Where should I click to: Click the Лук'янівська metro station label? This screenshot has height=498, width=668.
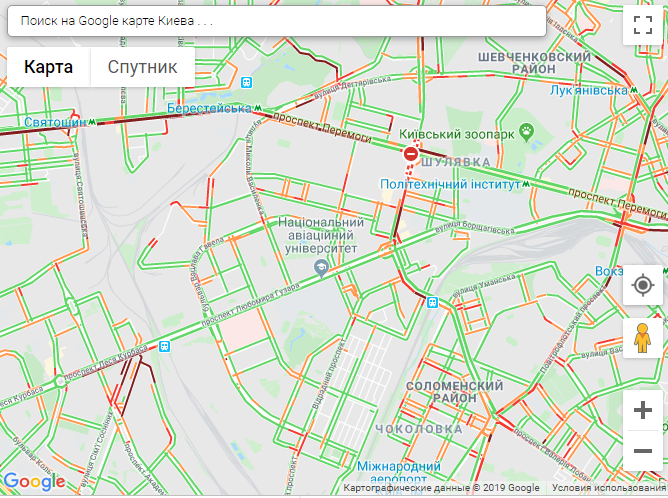(x=589, y=90)
